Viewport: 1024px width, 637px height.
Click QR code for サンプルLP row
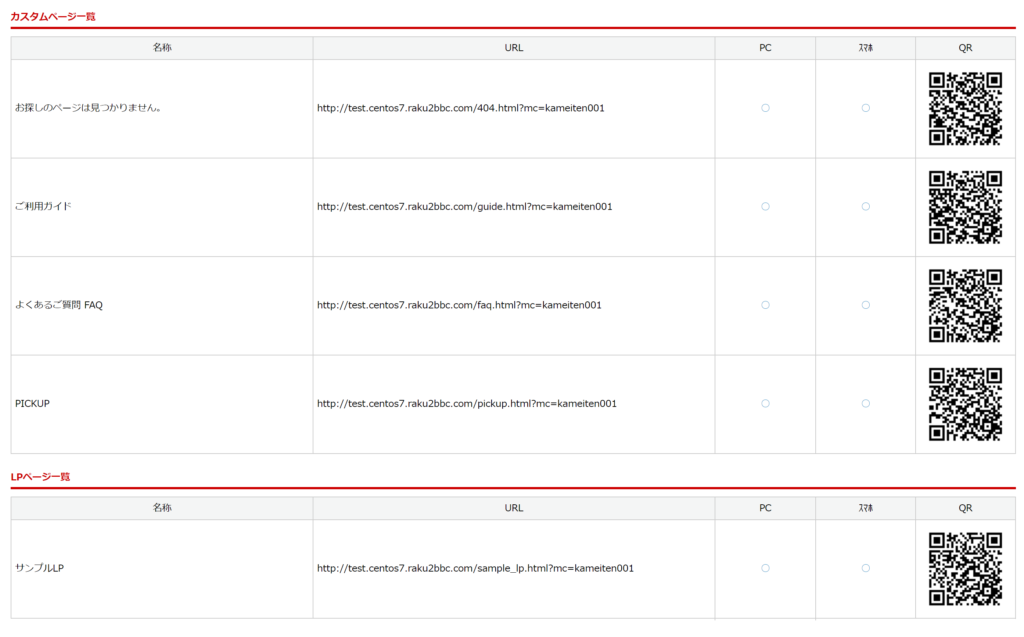pyautogui.click(x=965, y=568)
